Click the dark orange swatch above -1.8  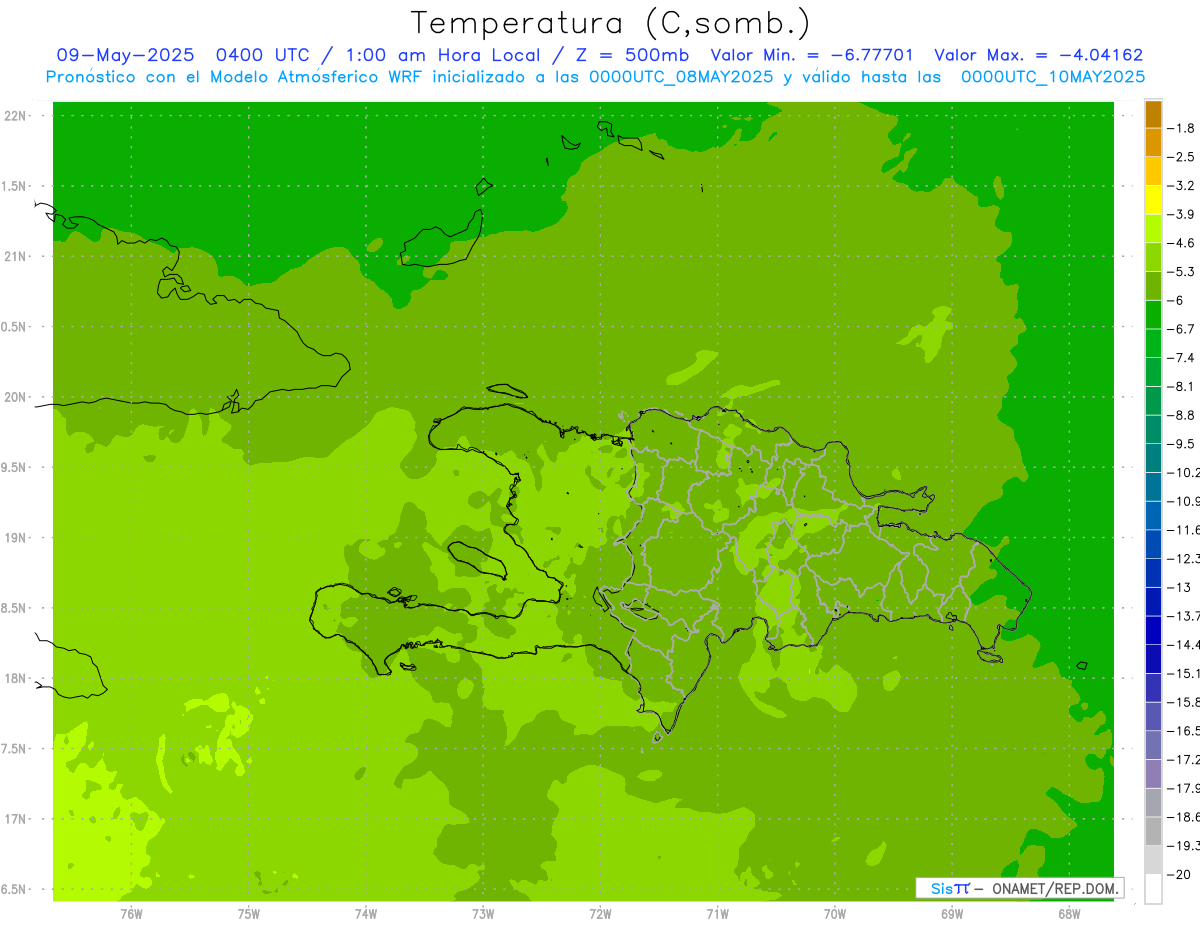[x=1153, y=114]
